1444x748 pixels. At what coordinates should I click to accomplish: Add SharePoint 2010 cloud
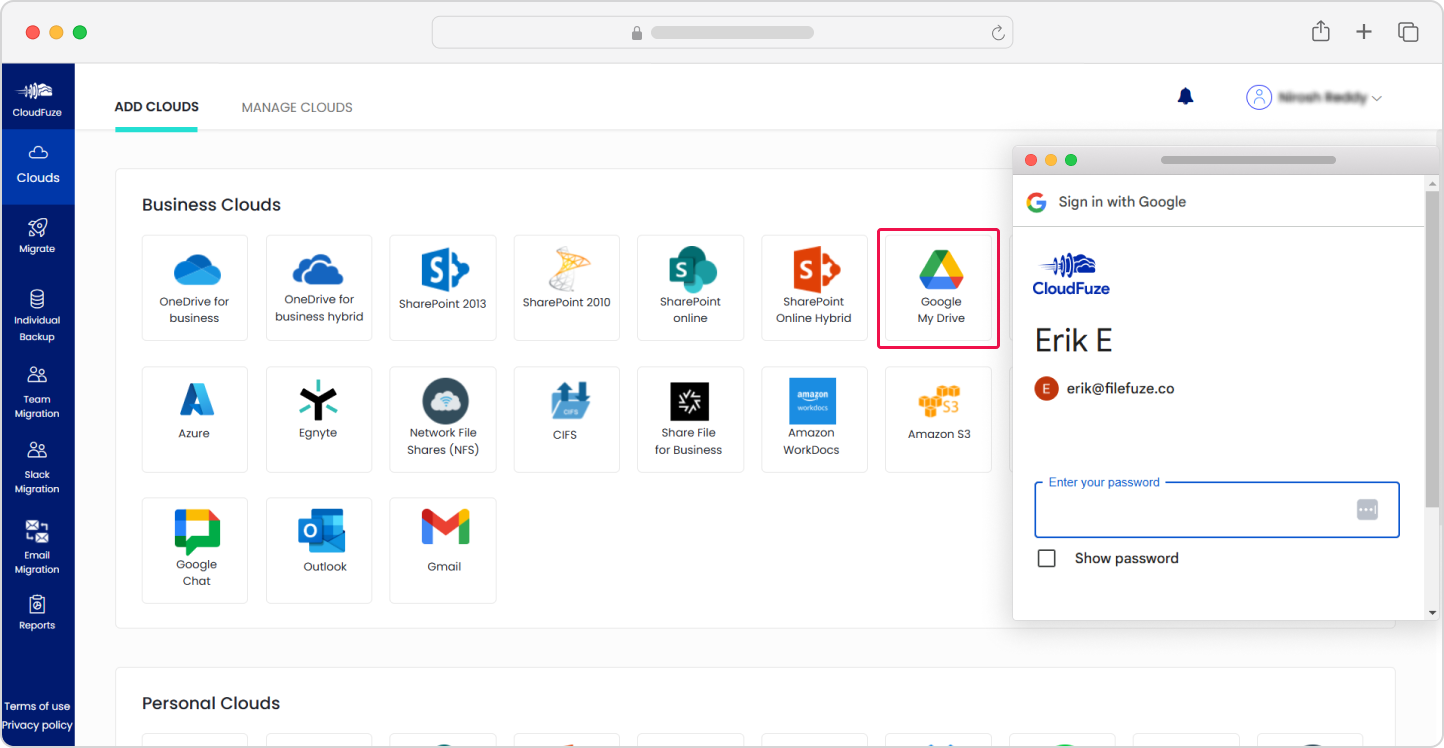[x=567, y=288]
